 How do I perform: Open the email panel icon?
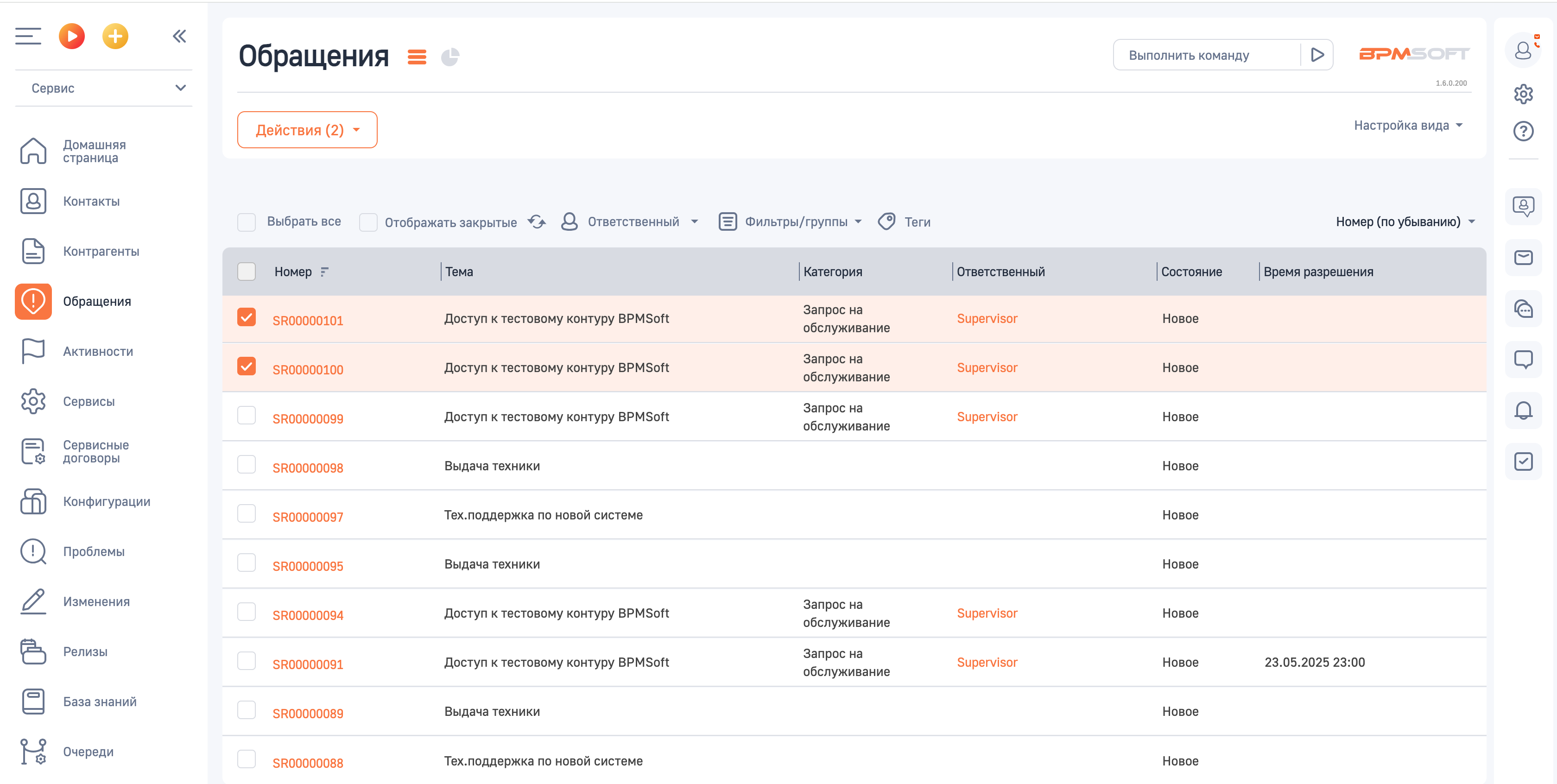tap(1523, 258)
